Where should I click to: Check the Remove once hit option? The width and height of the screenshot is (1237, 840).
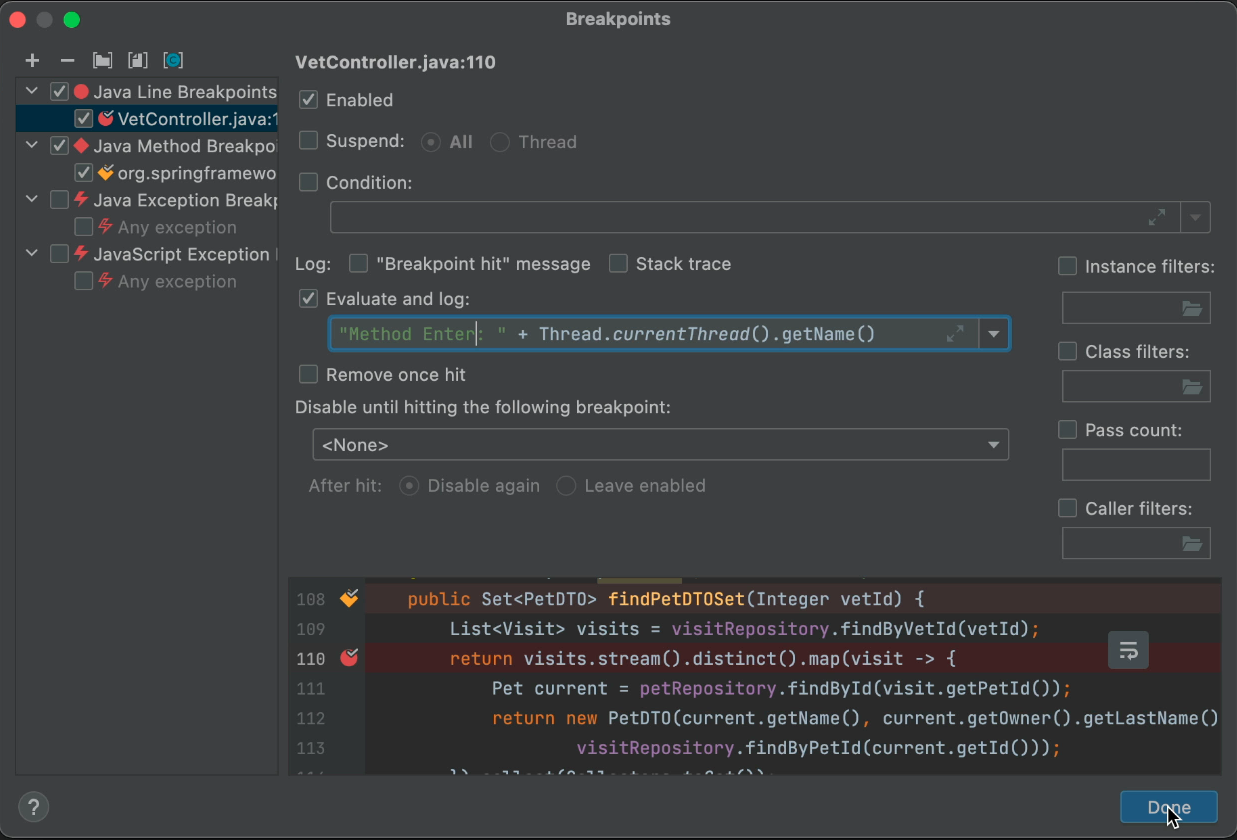point(309,375)
